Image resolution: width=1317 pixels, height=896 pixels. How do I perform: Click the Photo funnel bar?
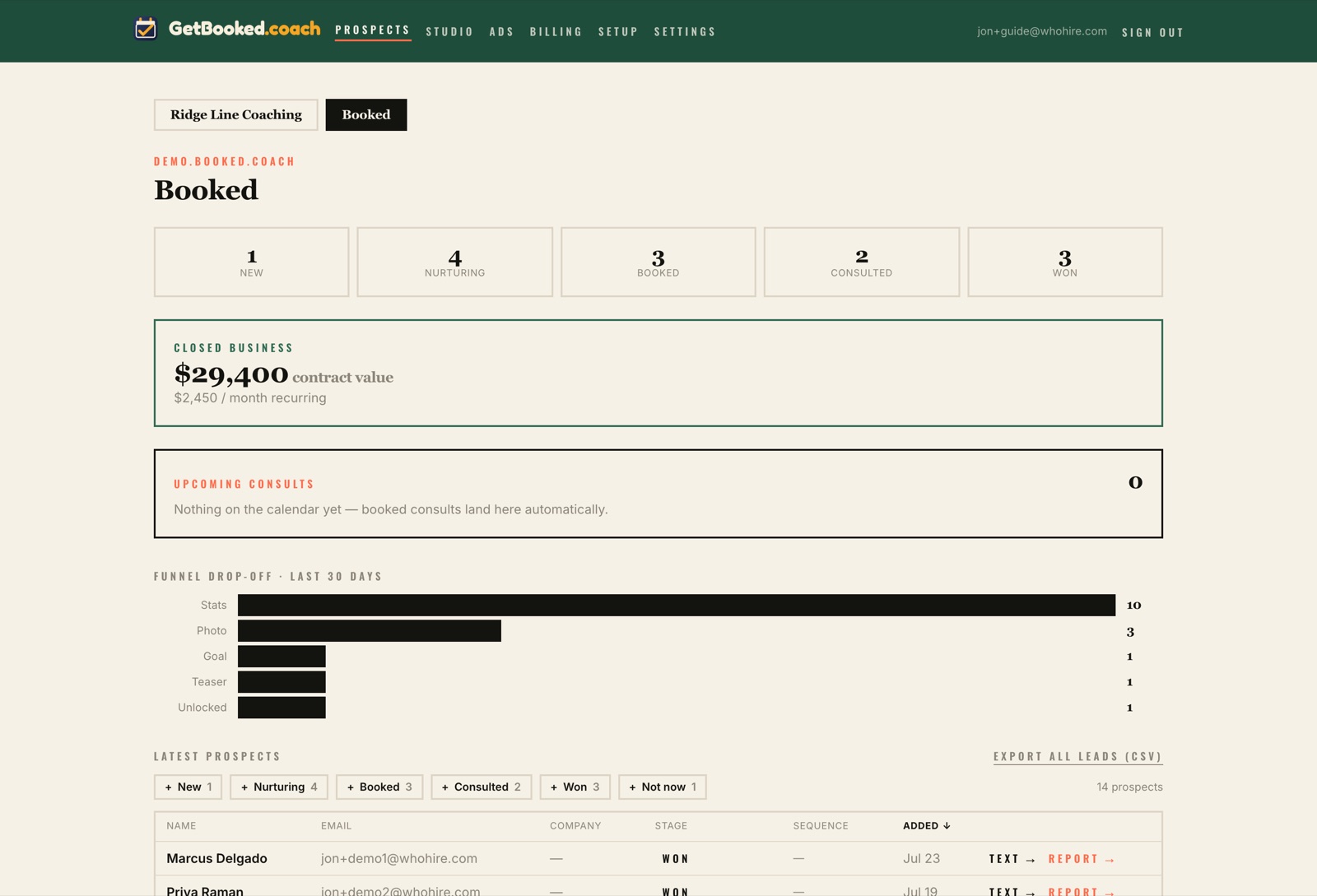[x=370, y=630]
